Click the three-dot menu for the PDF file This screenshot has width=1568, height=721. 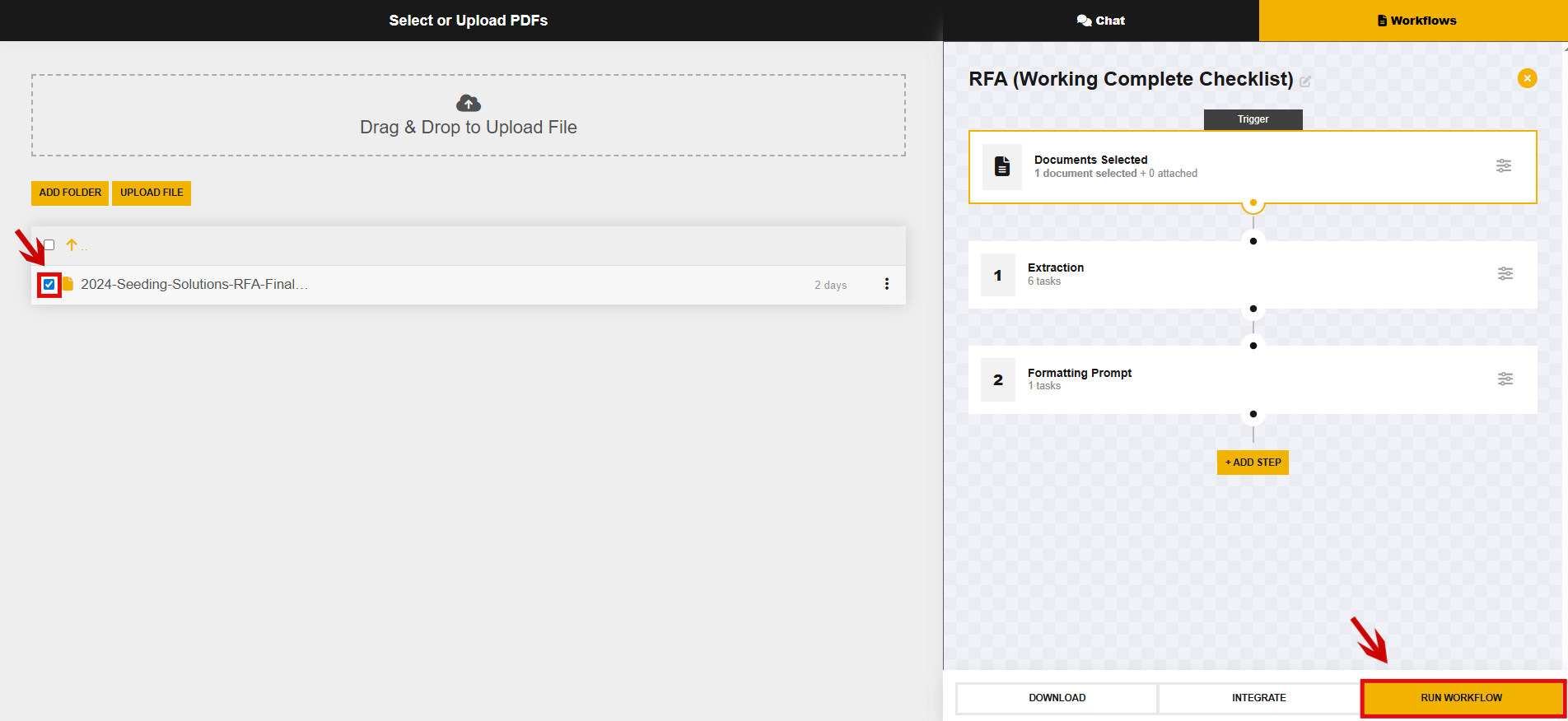pyautogui.click(x=886, y=284)
